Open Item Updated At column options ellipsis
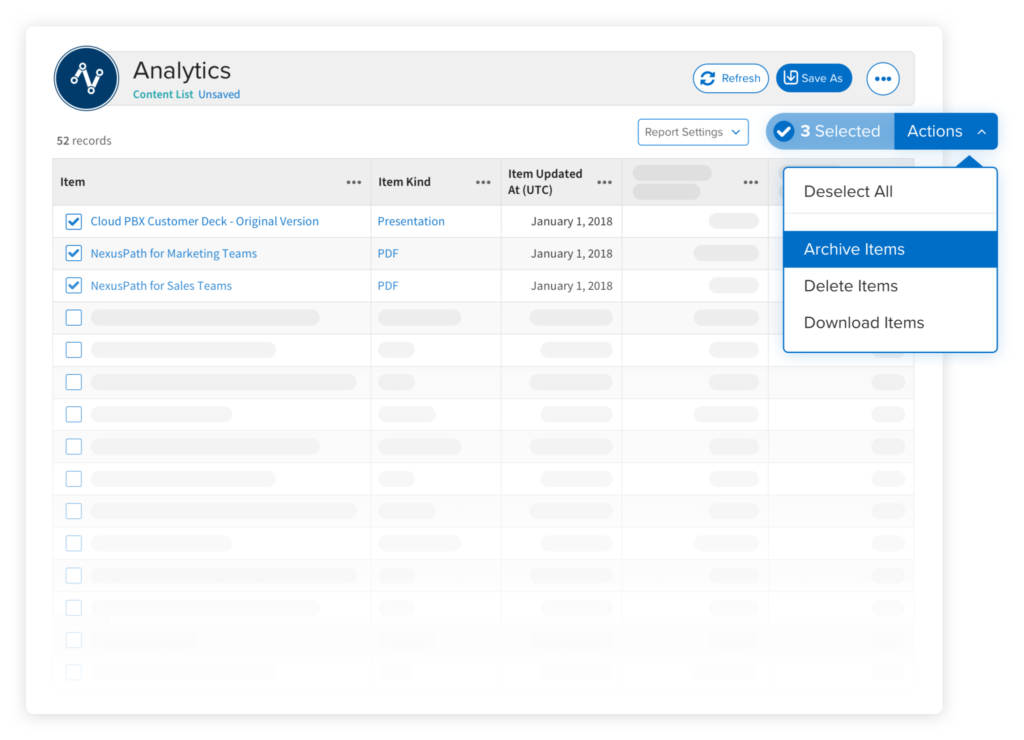 coord(604,183)
